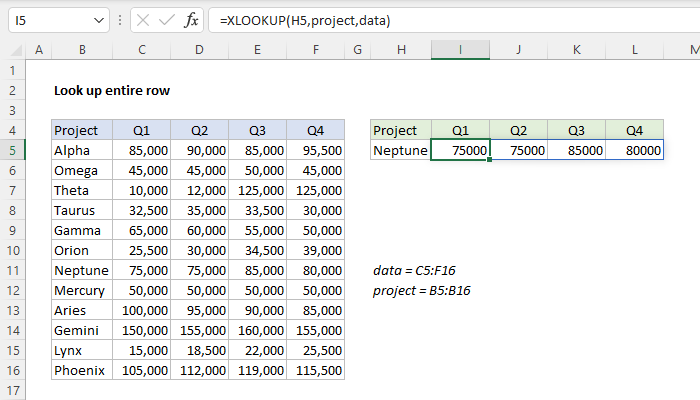
Task: Select column E header
Action: [x=258, y=50]
